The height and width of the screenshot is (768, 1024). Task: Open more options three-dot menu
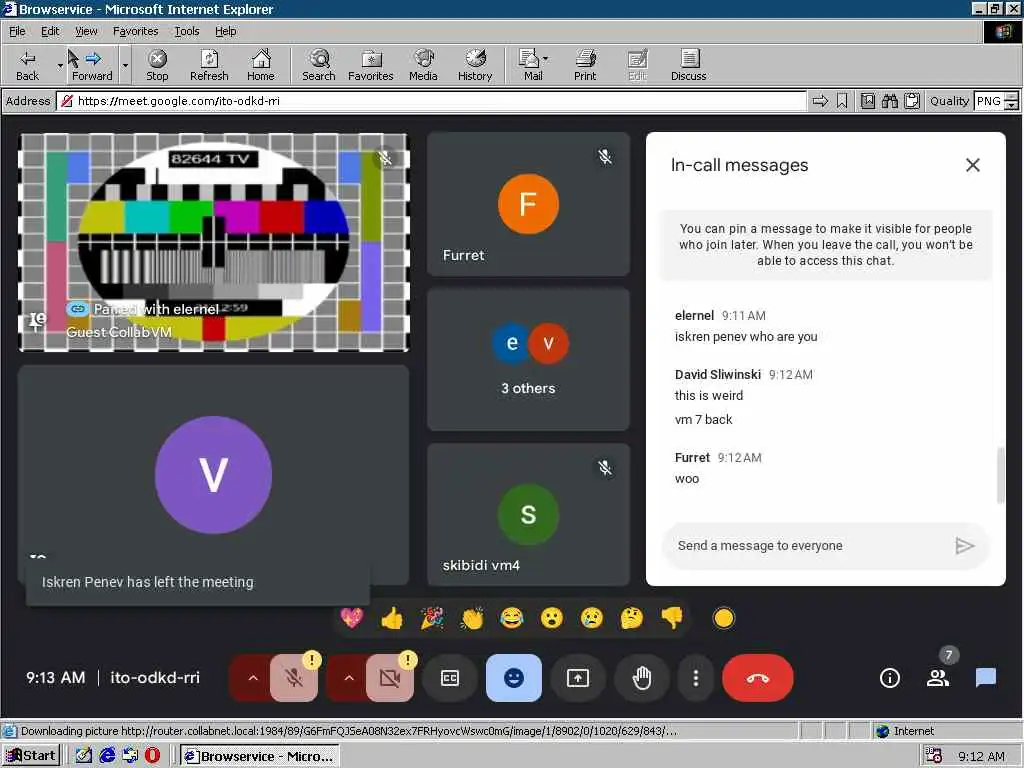tap(696, 678)
